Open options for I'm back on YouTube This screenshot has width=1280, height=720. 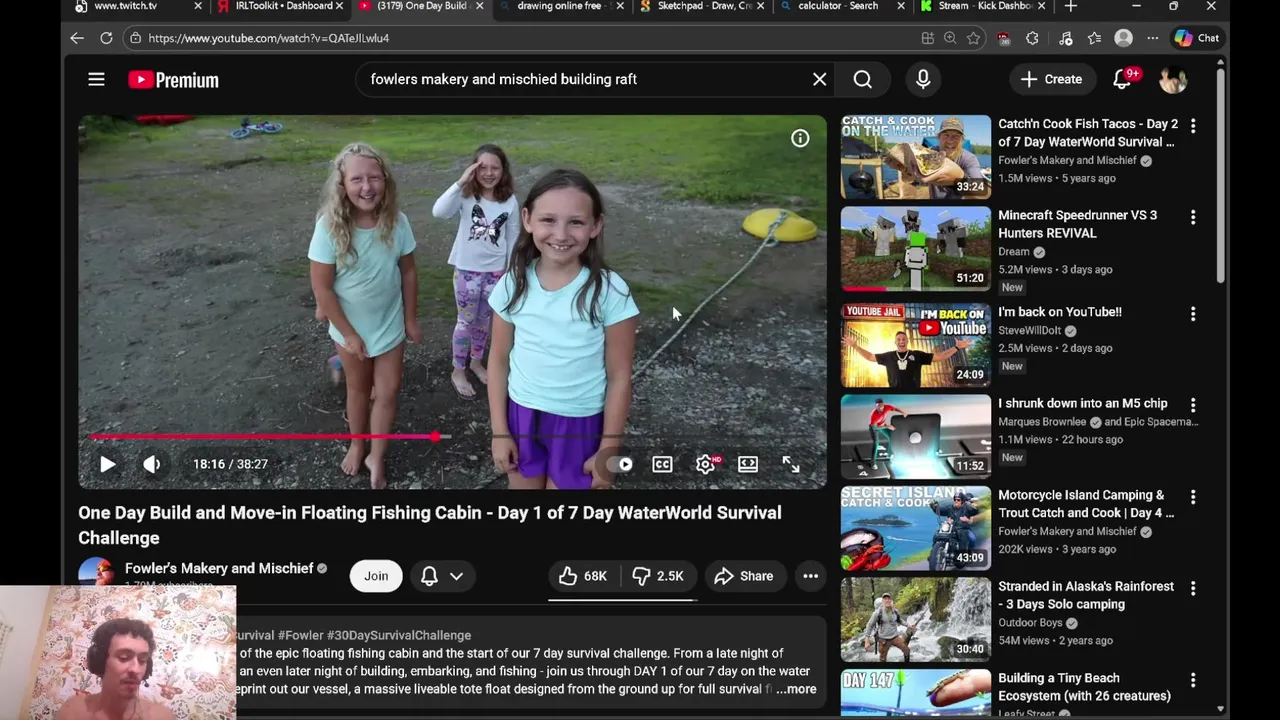point(1192,314)
